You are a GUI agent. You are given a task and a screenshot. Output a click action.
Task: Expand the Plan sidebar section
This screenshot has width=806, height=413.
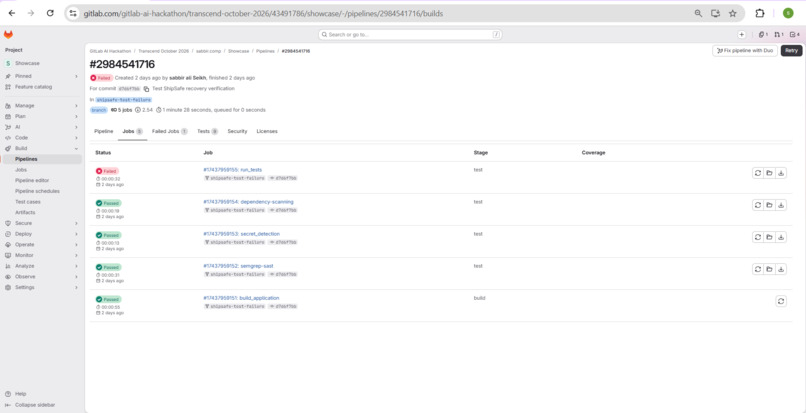(41, 116)
